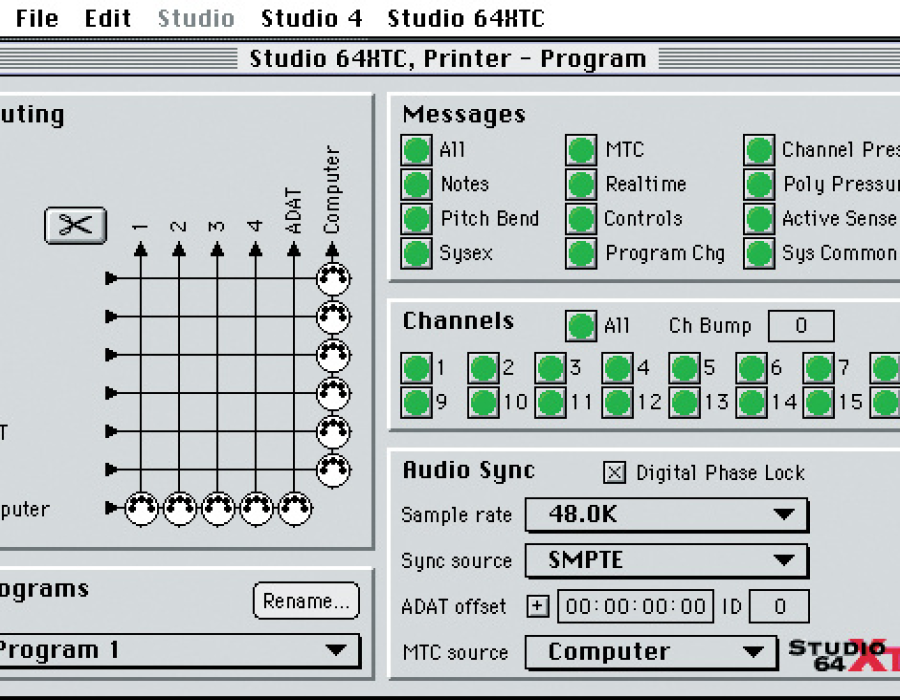
Task: Toggle MIDI channel 6
Action: 751,368
